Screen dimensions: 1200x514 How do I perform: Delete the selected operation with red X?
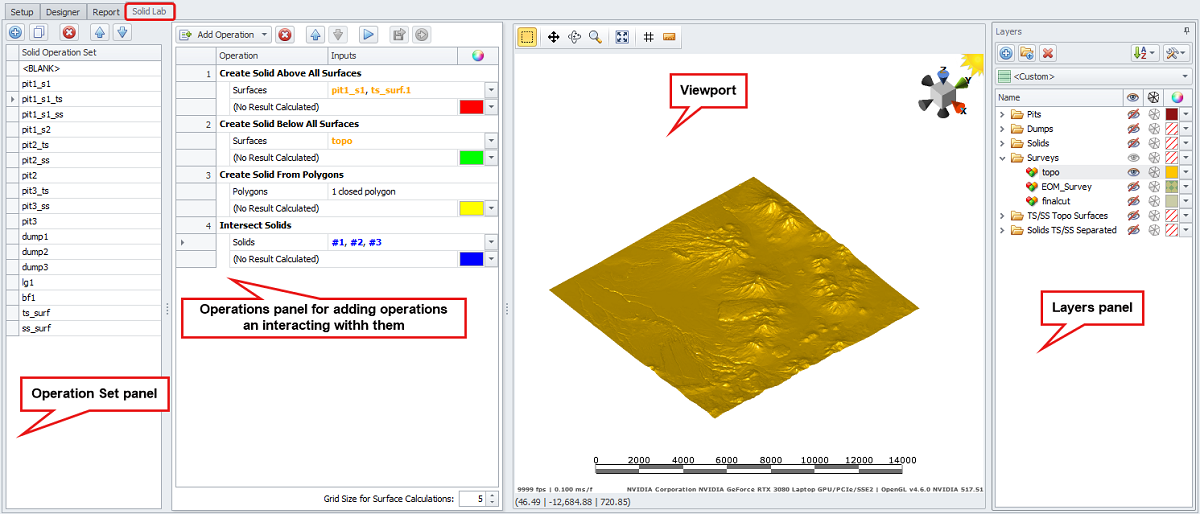coord(285,35)
